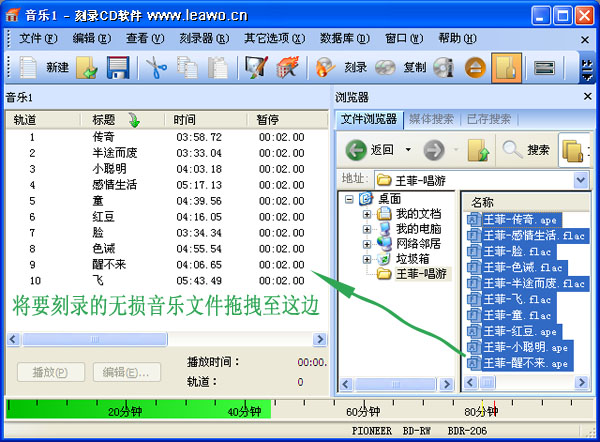Screen dimensions: 600x442
Task: Go back with green arrow in browser
Action: [356, 150]
